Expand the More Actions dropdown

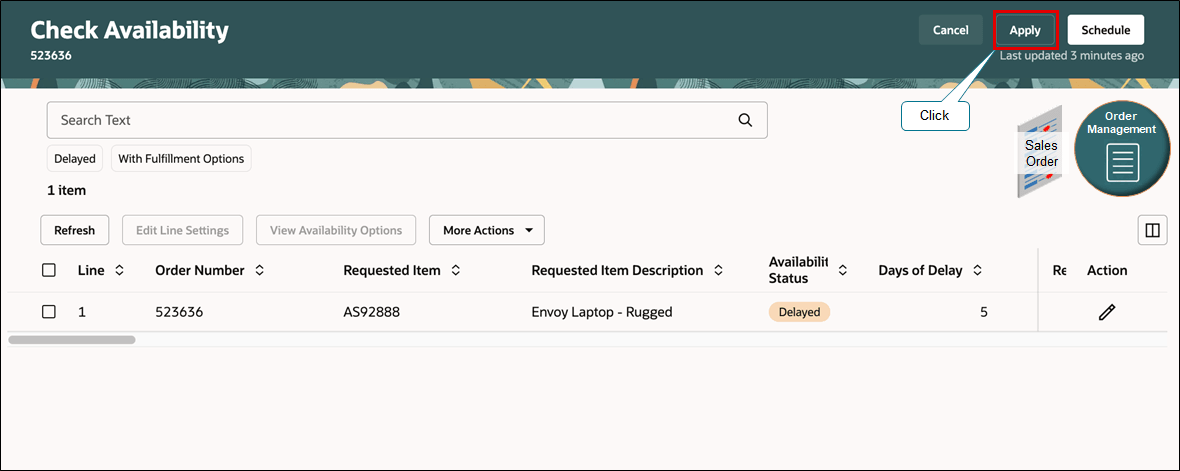487,230
